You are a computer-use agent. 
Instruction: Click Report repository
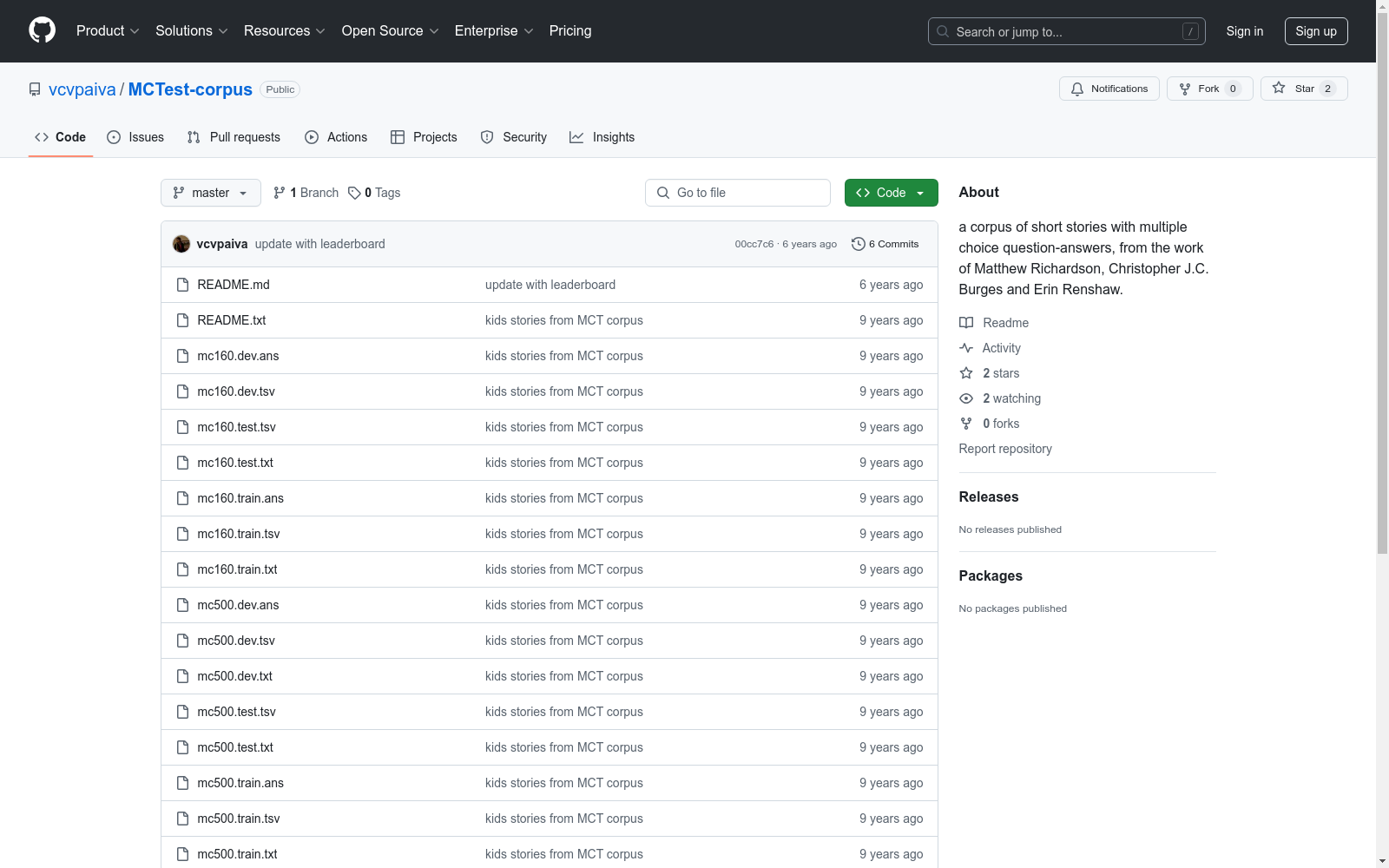pyautogui.click(x=1005, y=449)
